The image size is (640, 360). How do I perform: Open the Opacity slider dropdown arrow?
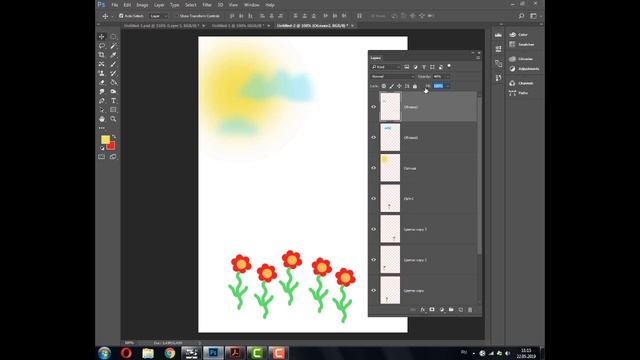pyautogui.click(x=447, y=76)
